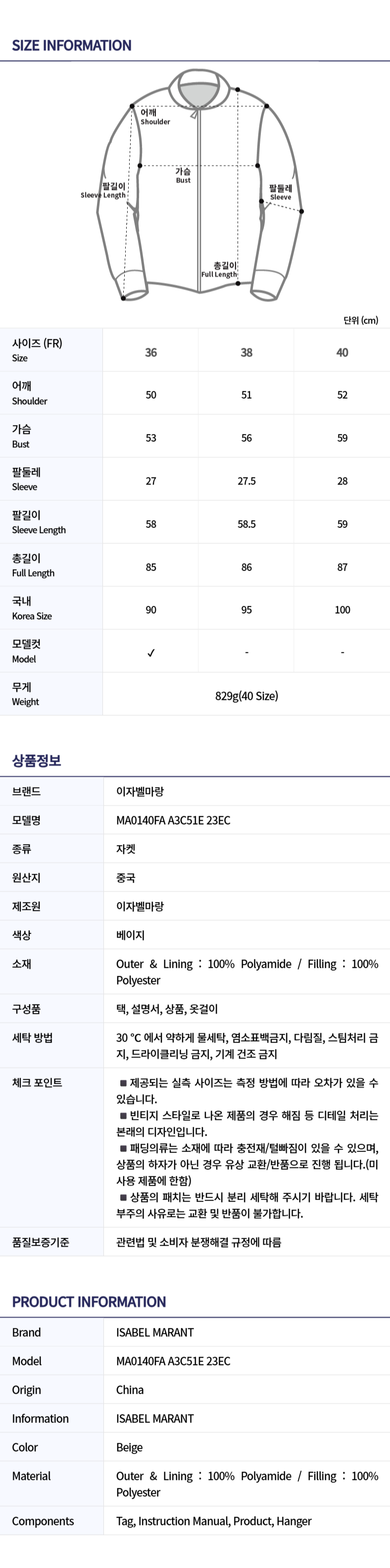Click the Full Length label on the diagram
Viewport: 390px width, 1568px height.
[220, 269]
